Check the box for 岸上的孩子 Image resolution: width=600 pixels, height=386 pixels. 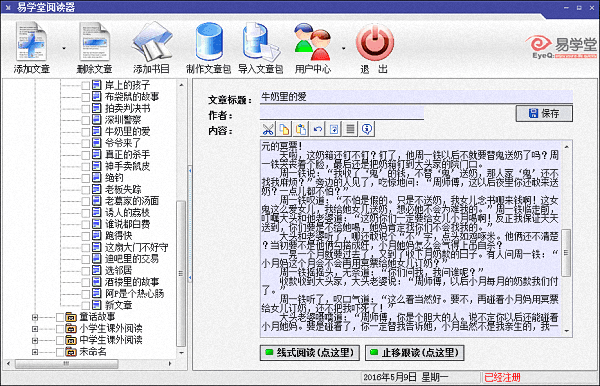click(86, 85)
